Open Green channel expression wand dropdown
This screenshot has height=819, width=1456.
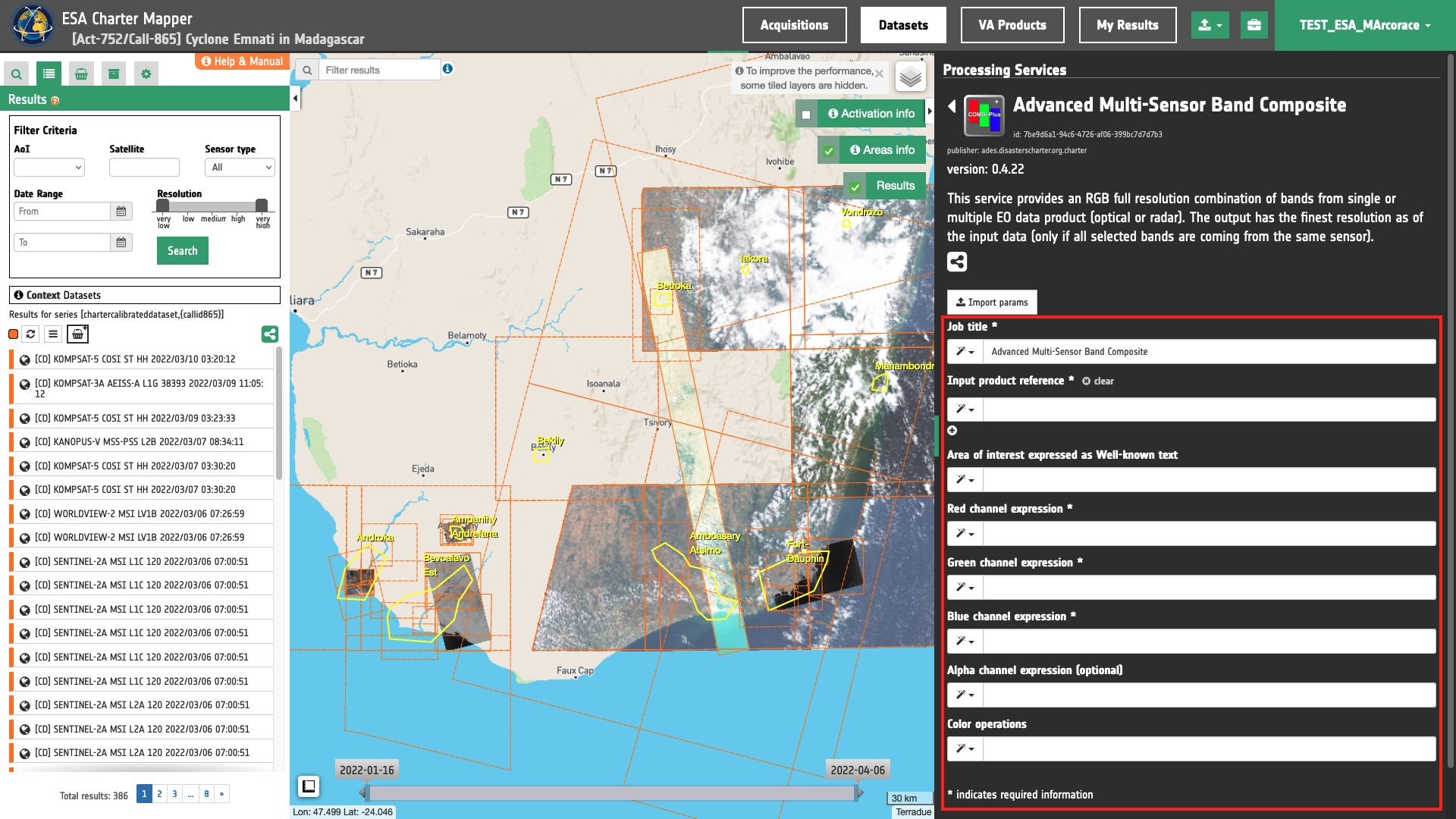point(965,588)
